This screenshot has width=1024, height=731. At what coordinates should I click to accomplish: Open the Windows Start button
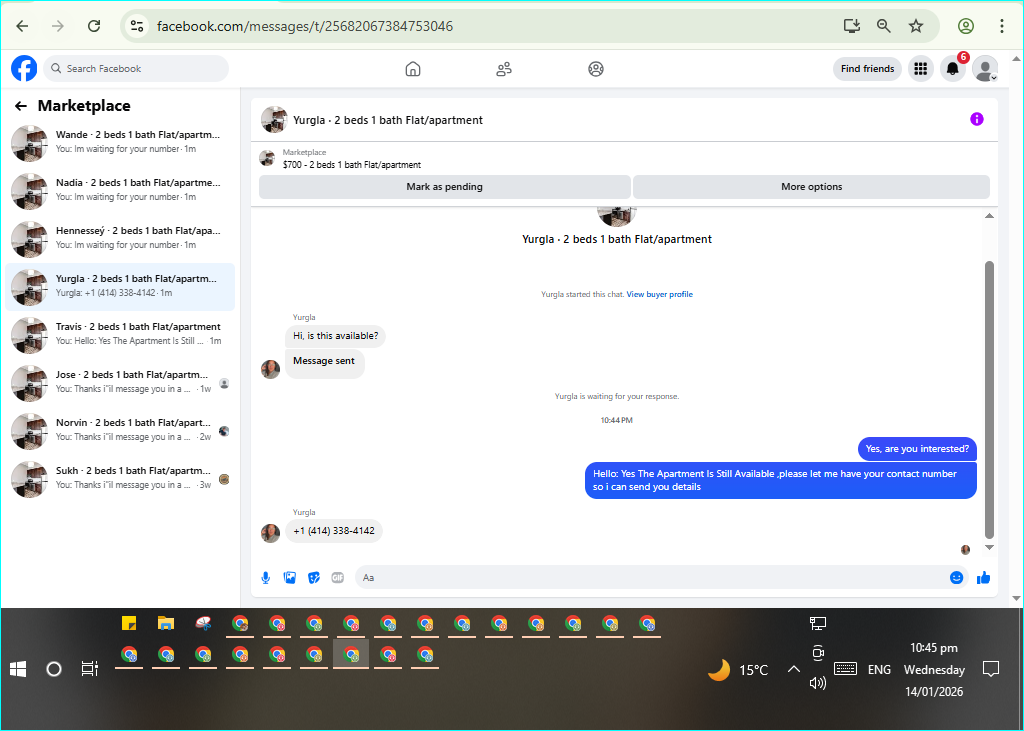point(18,669)
